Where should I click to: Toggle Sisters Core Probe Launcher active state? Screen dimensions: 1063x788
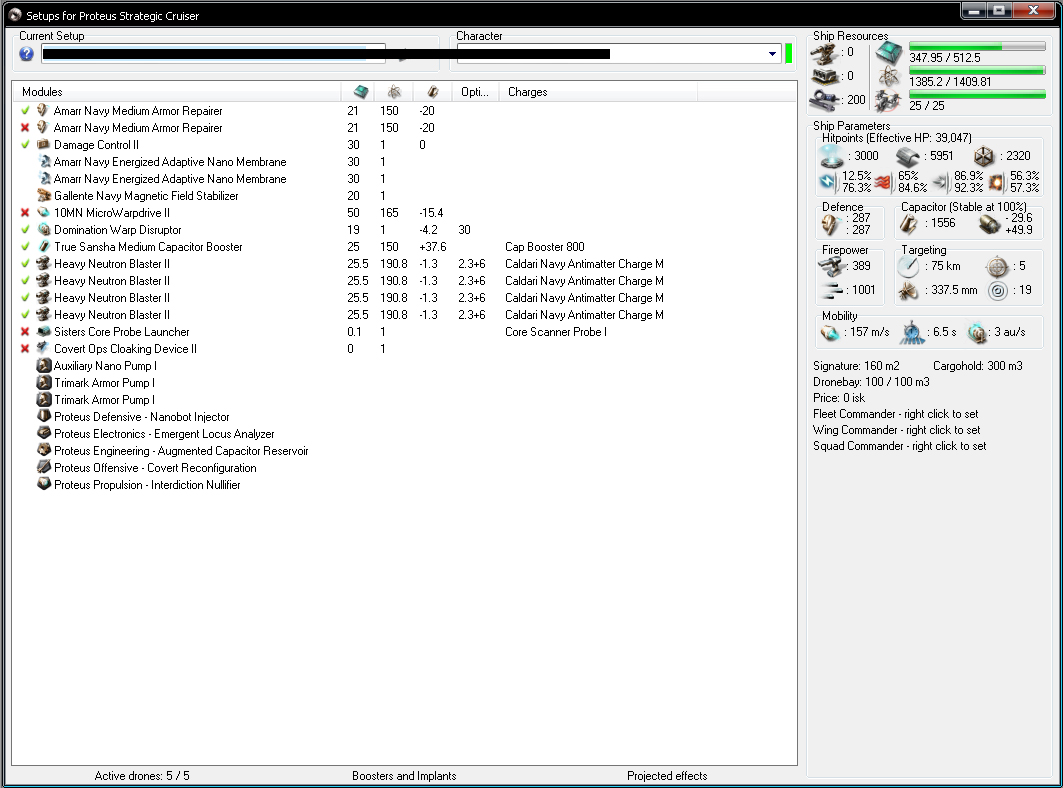(25, 332)
